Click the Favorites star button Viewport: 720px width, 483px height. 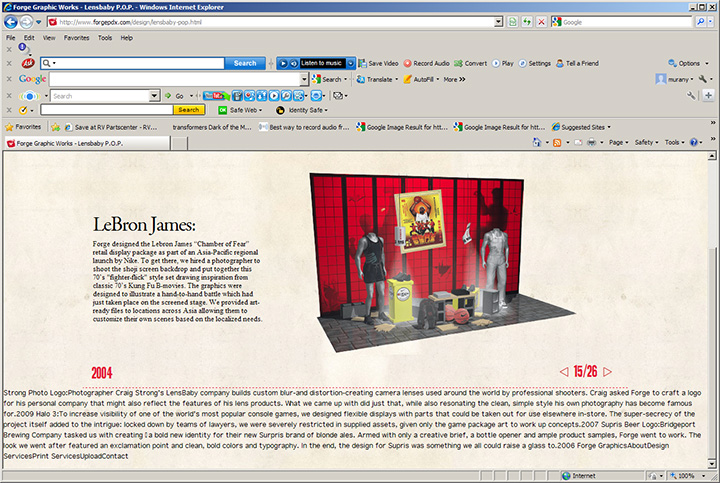tap(23, 127)
